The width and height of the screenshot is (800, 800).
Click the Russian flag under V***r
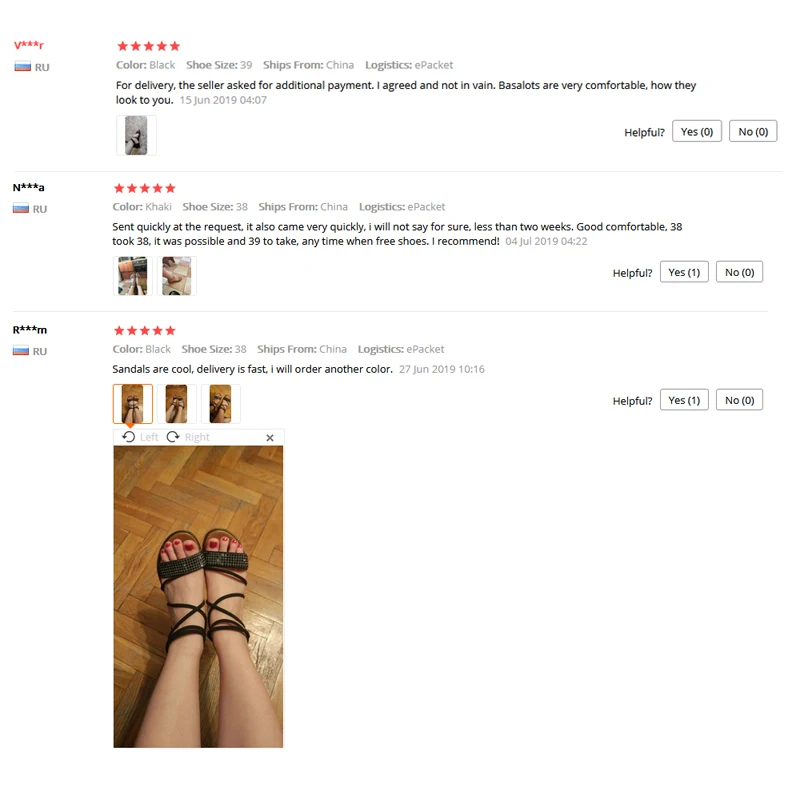click(x=22, y=67)
